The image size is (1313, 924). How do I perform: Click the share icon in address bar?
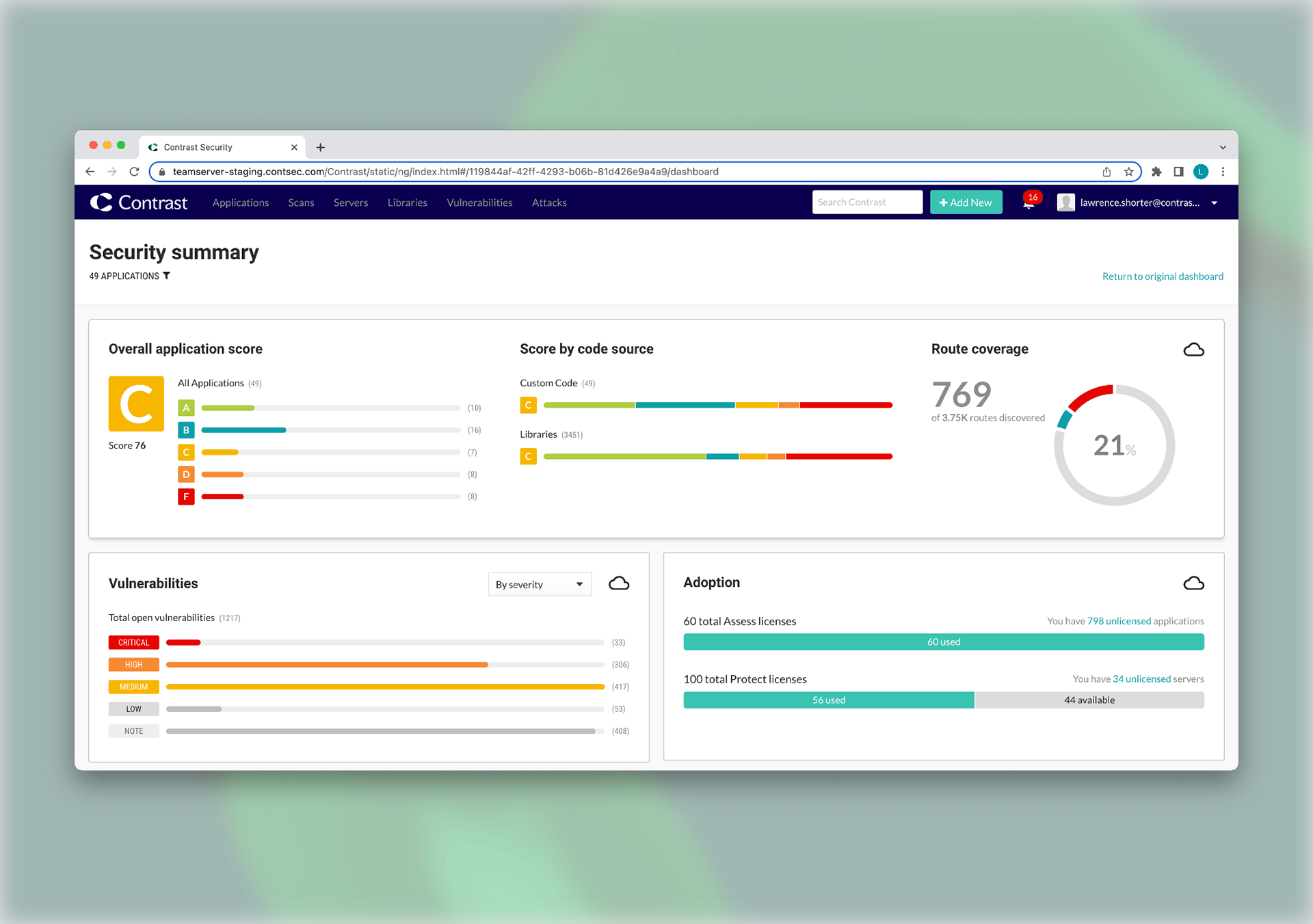1106,172
